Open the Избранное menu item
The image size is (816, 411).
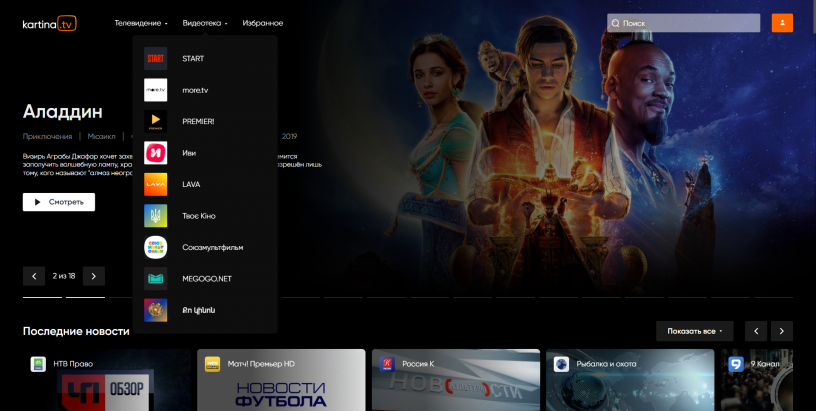[x=262, y=23]
